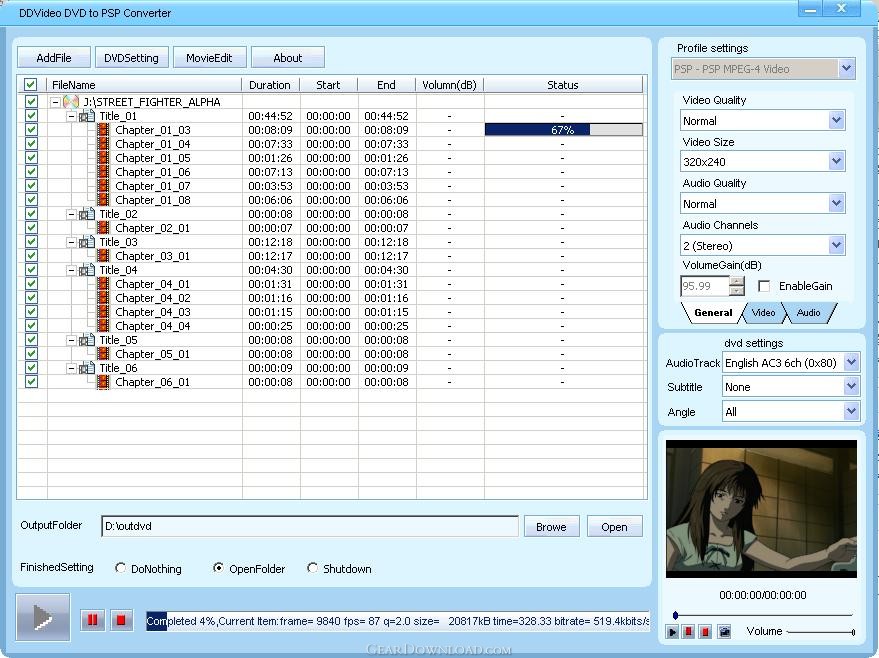Click the Title_05 camera icon
The height and width of the screenshot is (658, 879).
click(87, 340)
